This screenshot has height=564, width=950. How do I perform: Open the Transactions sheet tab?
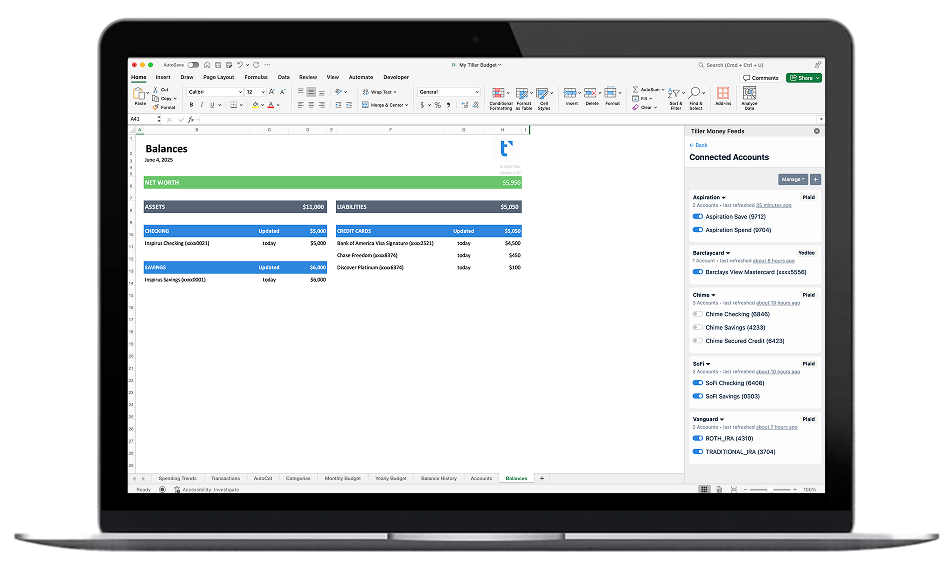pyautogui.click(x=225, y=478)
